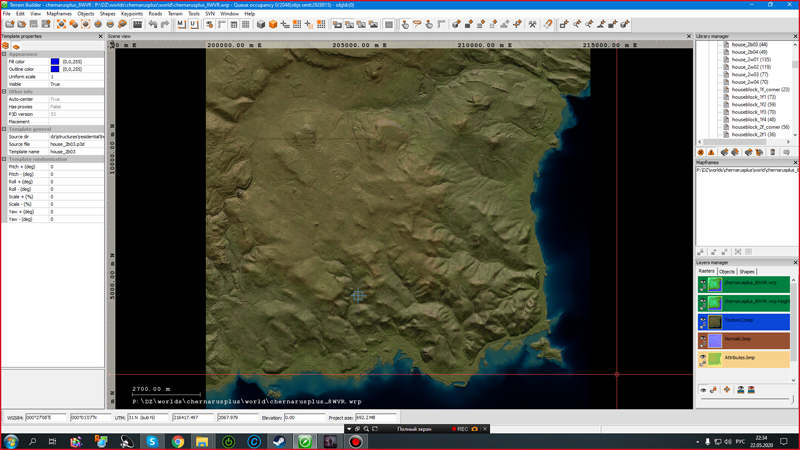Toggle visibility eye of top green wrp layer
Viewport: 800px width, 450px height.
click(x=703, y=284)
